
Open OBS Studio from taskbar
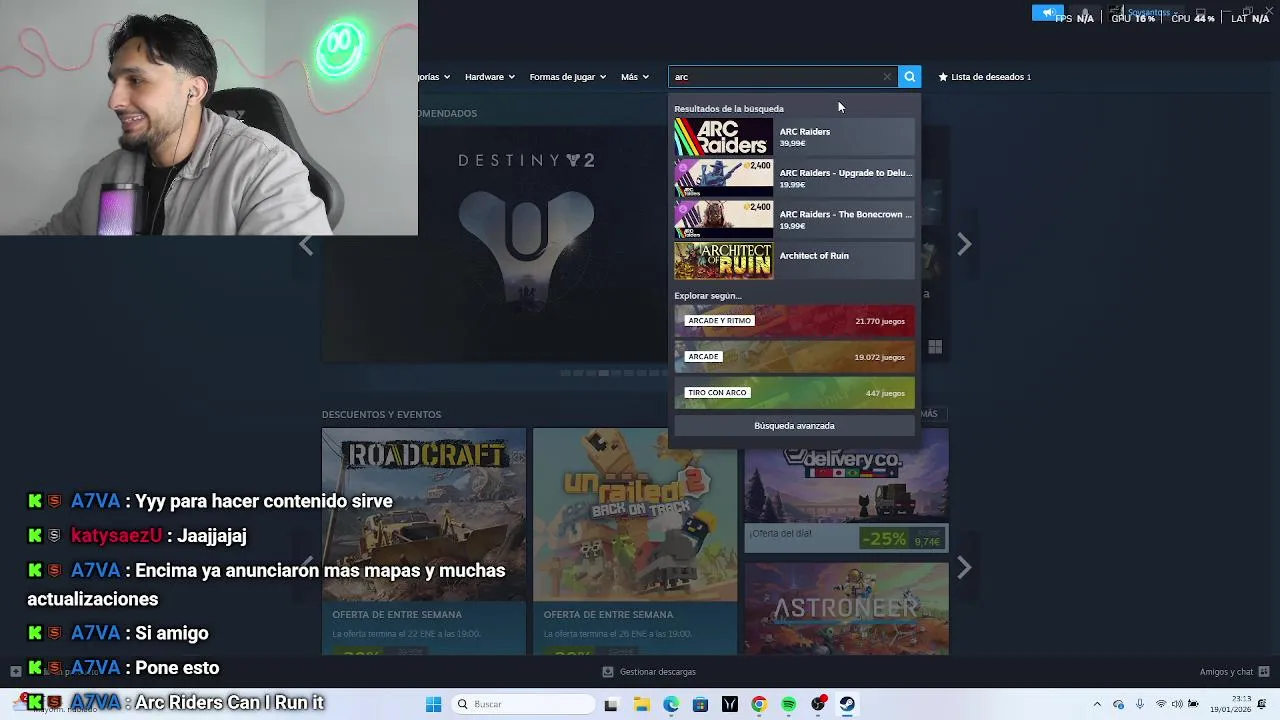[x=818, y=704]
